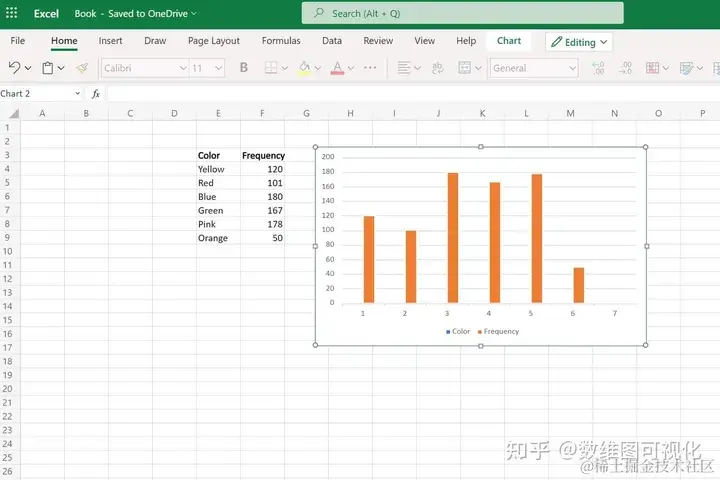
Task: Apply the Font Color A
Action: tap(337, 68)
